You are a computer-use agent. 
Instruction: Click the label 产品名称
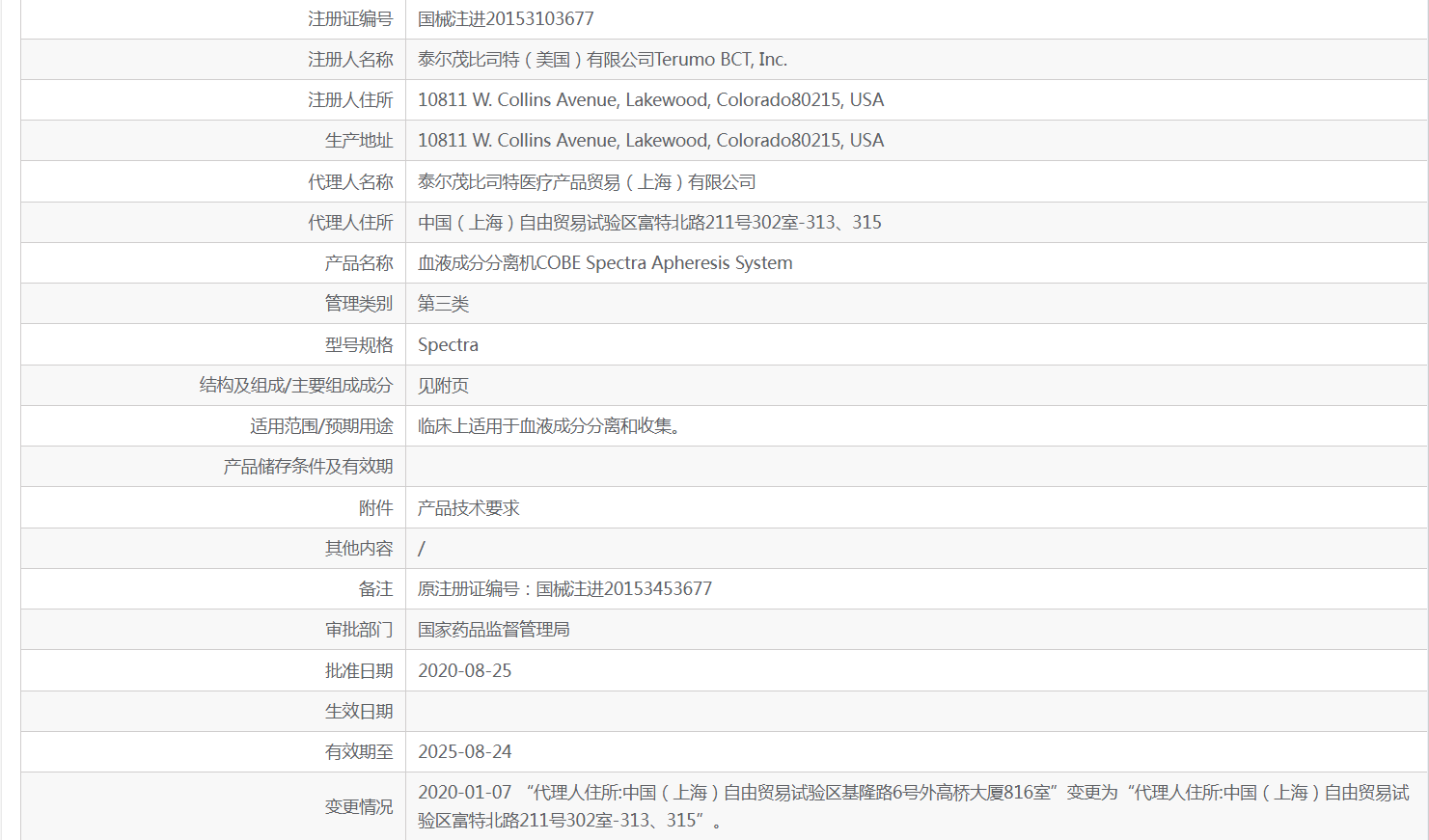pyautogui.click(x=359, y=262)
